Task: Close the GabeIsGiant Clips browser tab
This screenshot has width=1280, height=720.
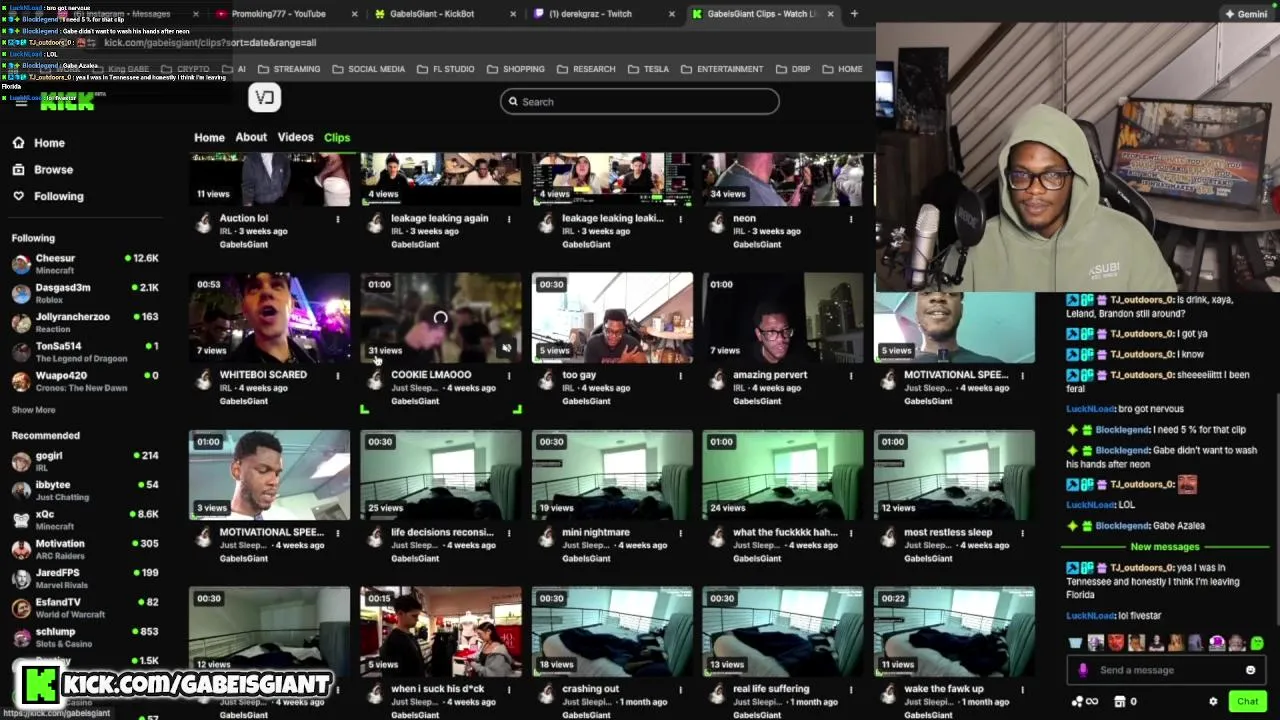Action: [x=830, y=14]
